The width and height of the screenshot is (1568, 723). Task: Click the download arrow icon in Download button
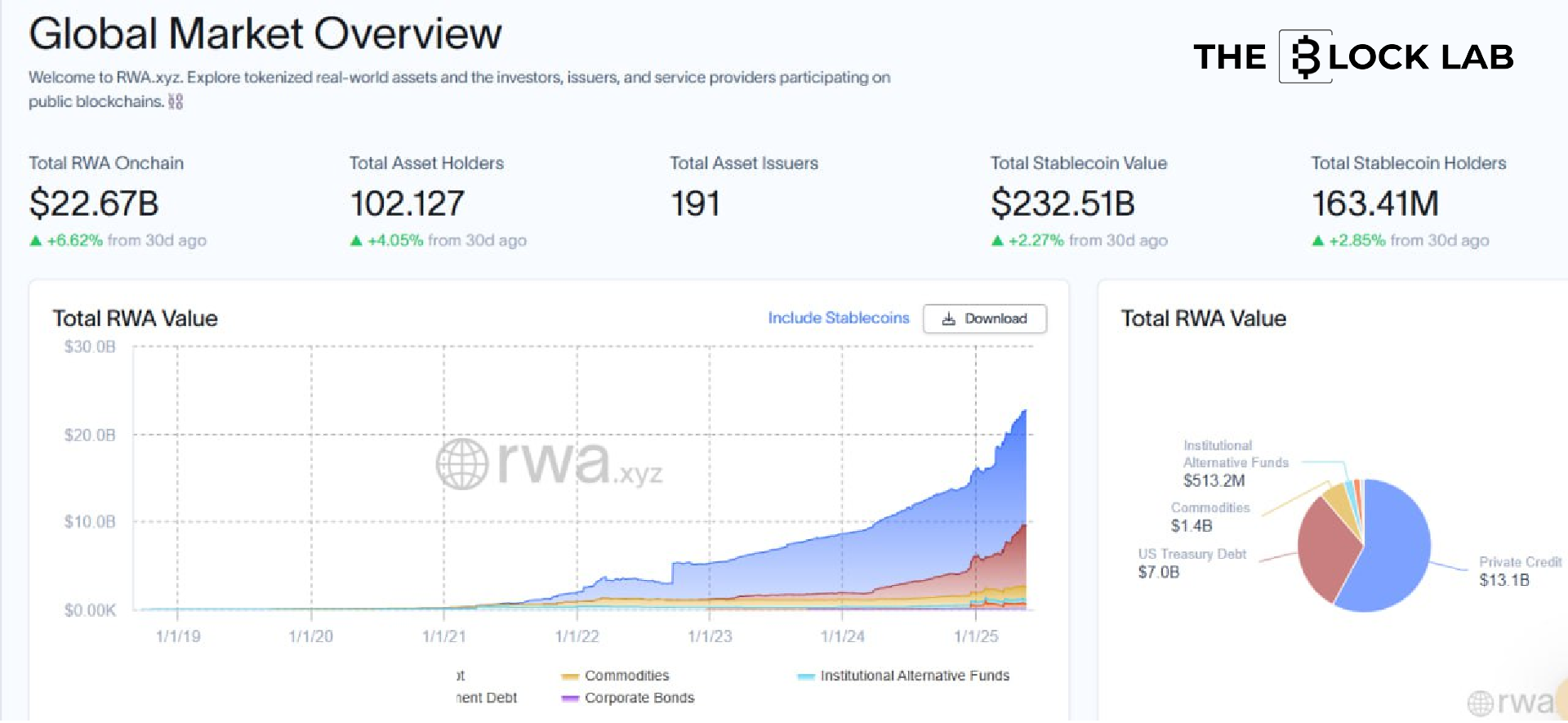pyautogui.click(x=948, y=319)
